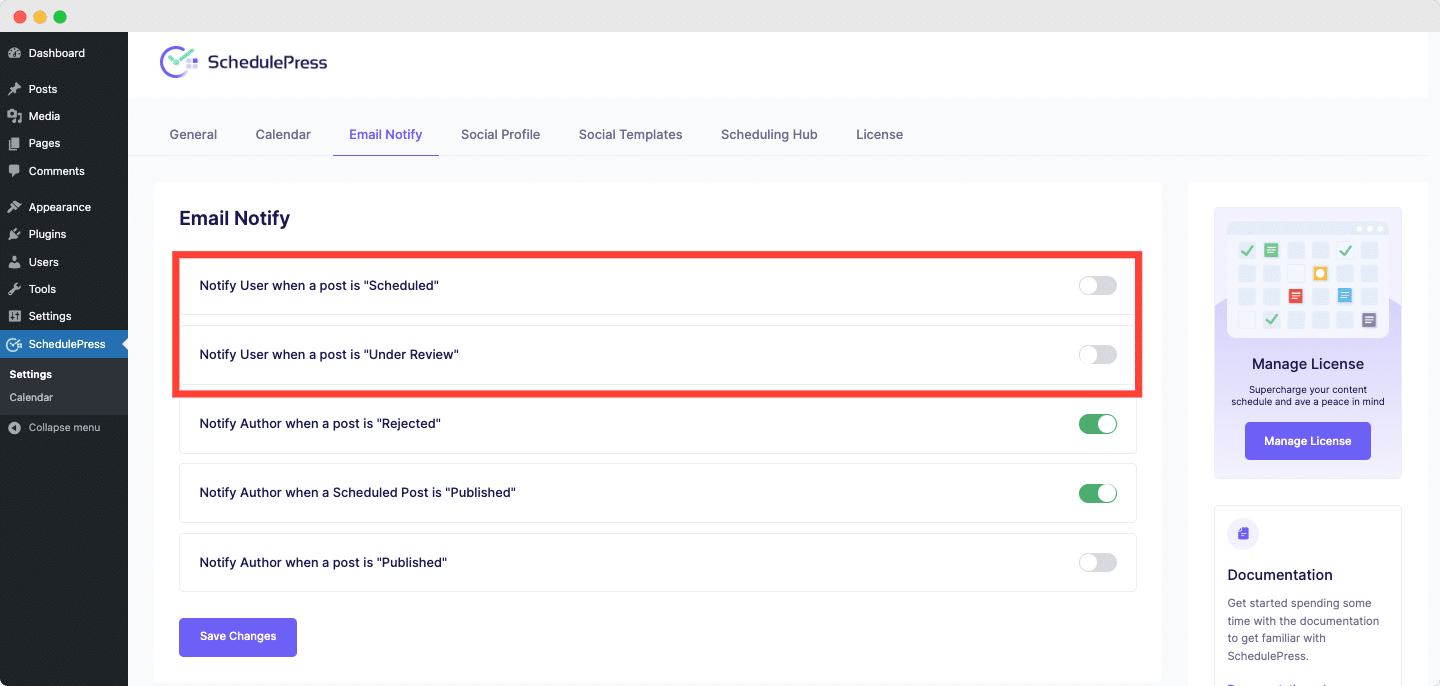The image size is (1440, 686).
Task: Click the Media icon in the sidebar
Action: tap(14, 116)
